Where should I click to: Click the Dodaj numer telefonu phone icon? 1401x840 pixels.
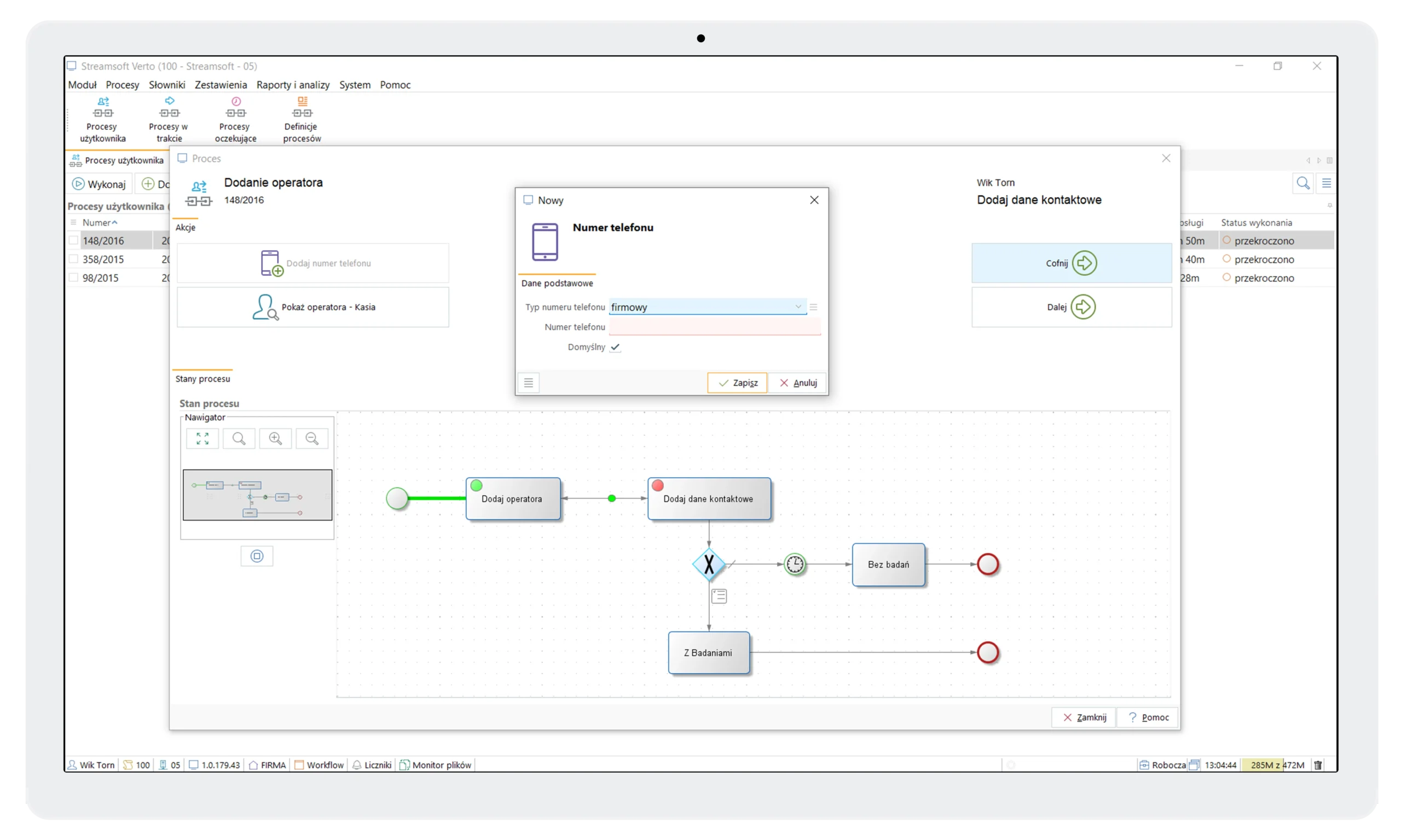[x=271, y=263]
